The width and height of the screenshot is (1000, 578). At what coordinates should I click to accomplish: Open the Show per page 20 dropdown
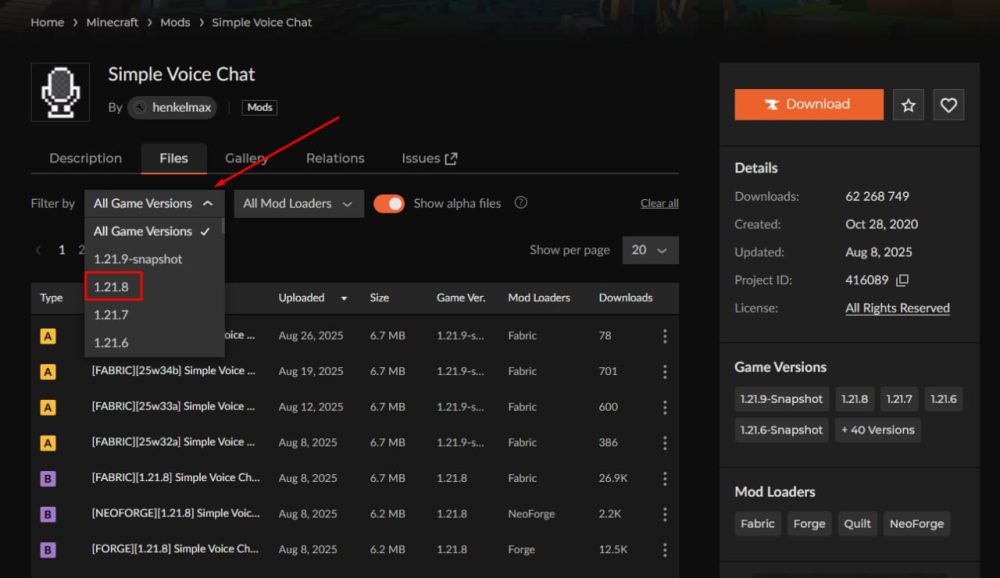[x=650, y=250]
